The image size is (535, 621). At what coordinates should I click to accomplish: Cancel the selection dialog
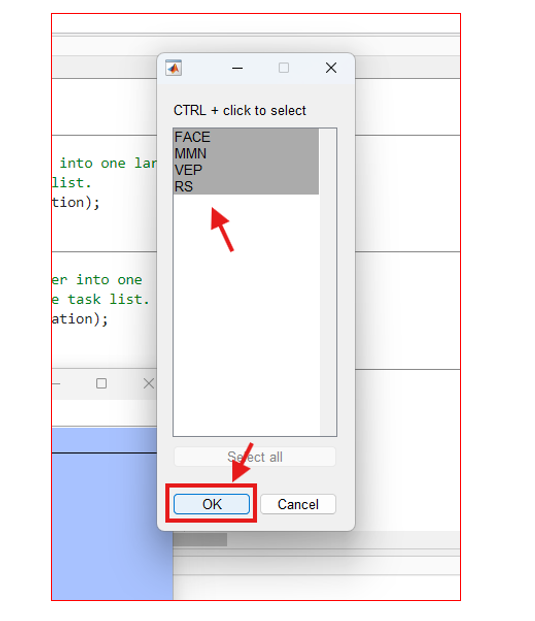[x=298, y=504]
